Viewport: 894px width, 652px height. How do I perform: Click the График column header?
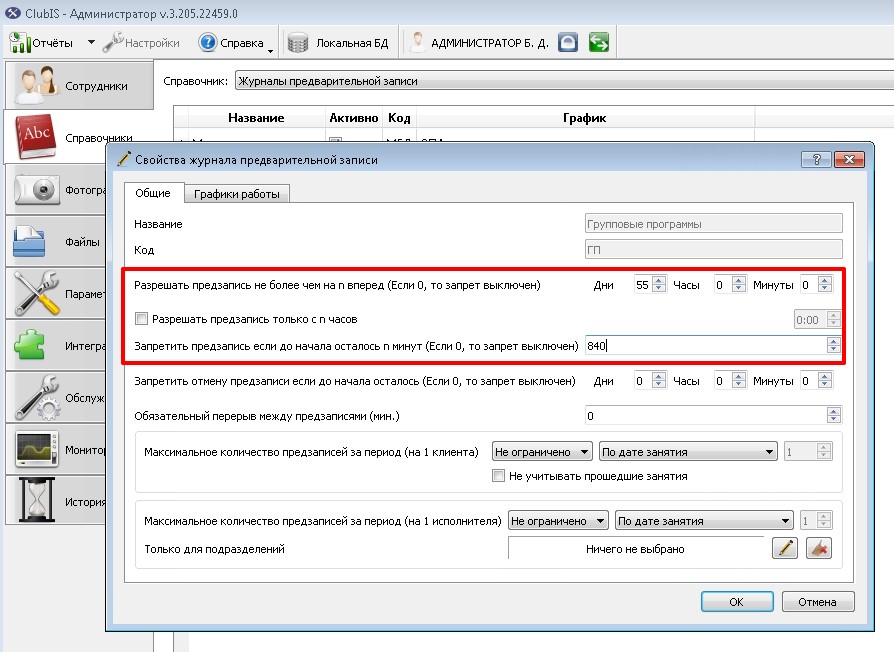click(586, 118)
